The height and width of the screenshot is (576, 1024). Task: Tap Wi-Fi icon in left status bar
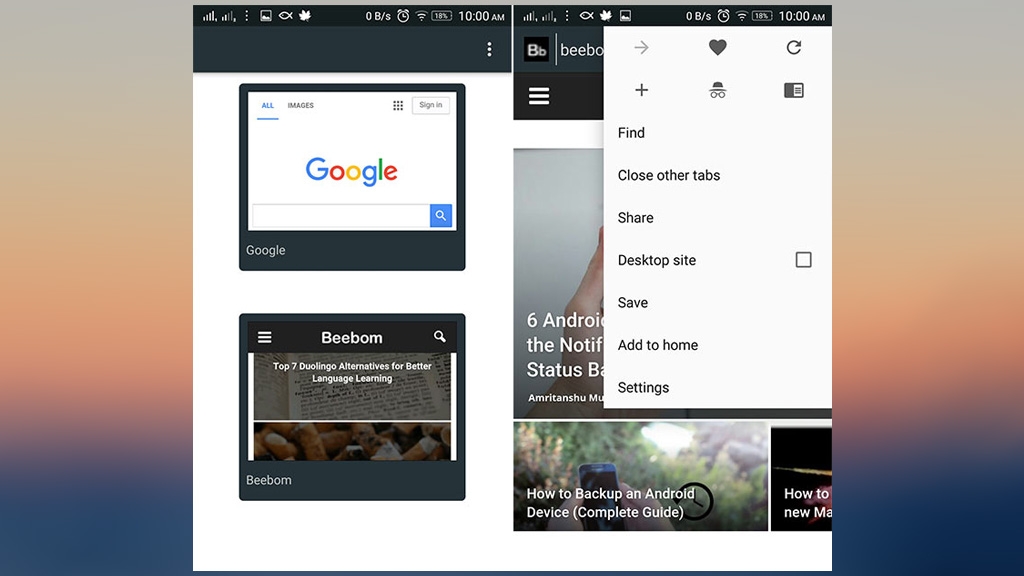pyautogui.click(x=421, y=16)
